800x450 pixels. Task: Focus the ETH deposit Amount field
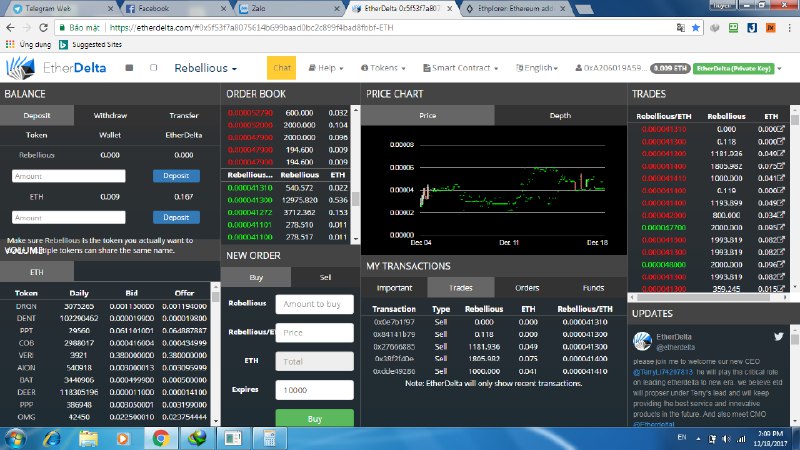(68, 217)
